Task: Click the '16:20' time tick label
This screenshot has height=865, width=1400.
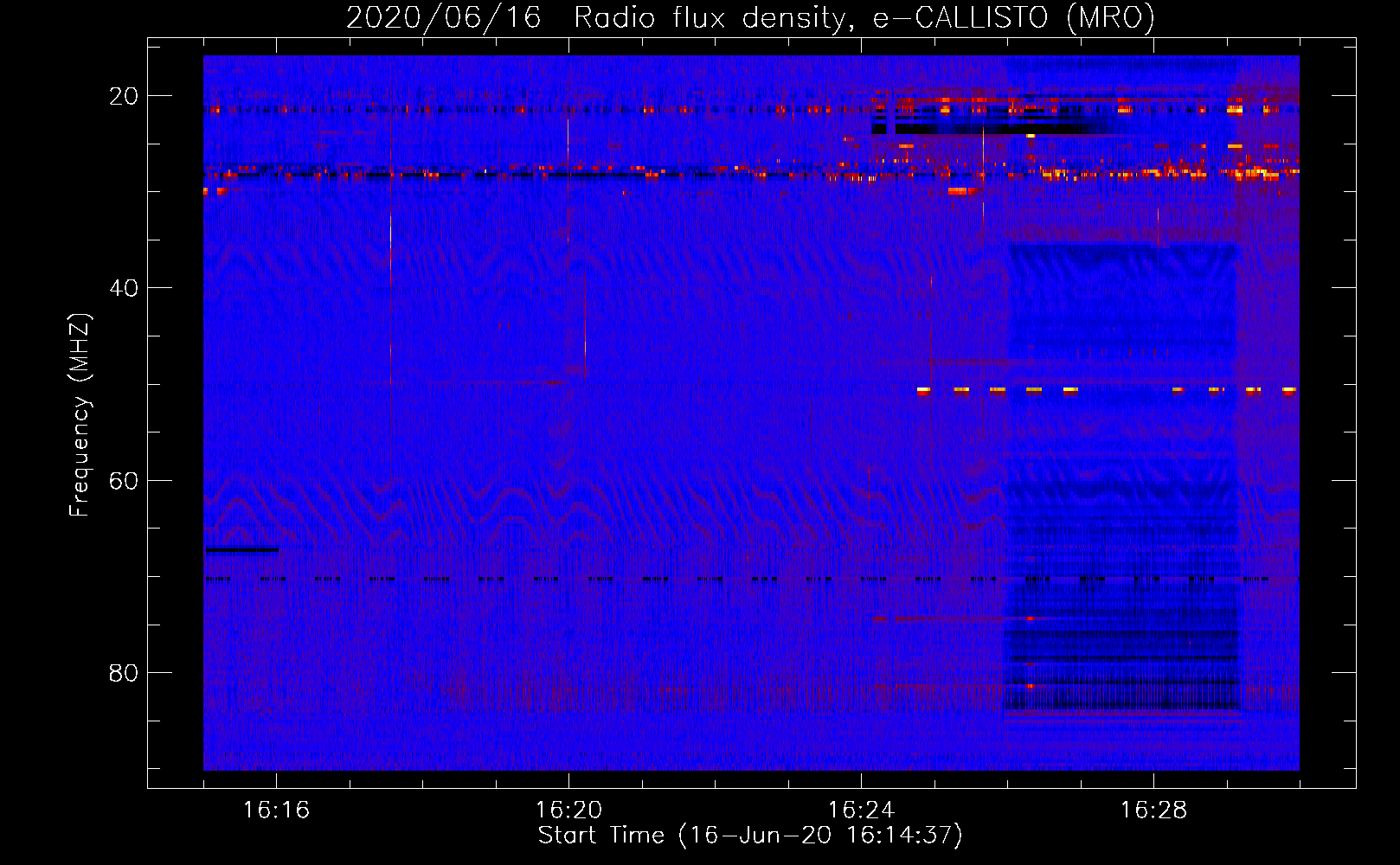Action: 568,811
